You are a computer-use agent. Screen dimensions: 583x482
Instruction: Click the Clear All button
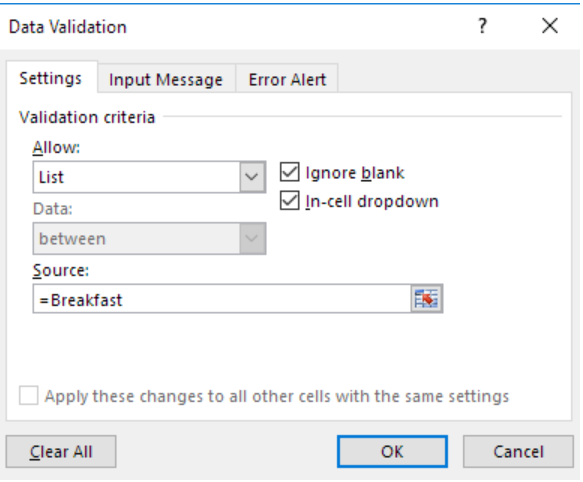tap(61, 452)
